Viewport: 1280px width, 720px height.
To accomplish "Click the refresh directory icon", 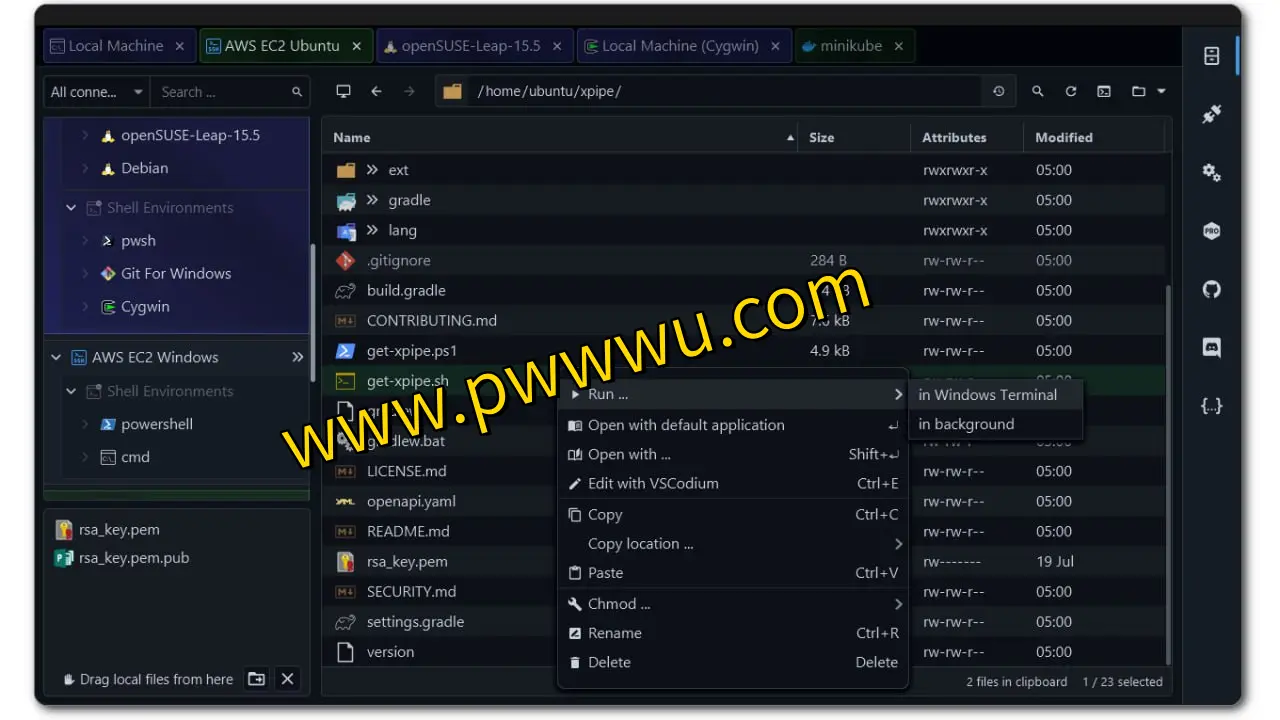I will point(1070,91).
